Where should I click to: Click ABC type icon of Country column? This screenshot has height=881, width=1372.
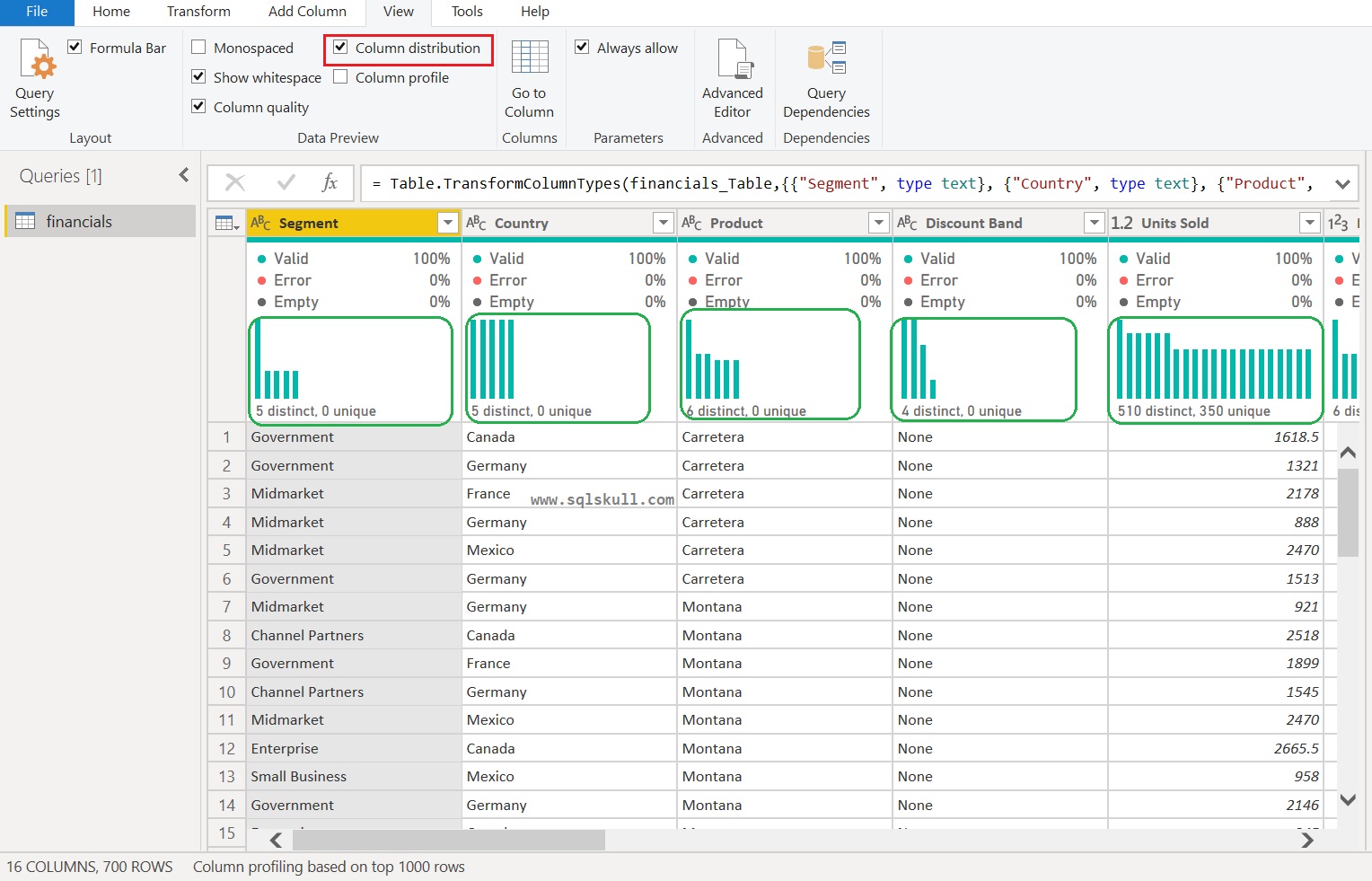476,223
